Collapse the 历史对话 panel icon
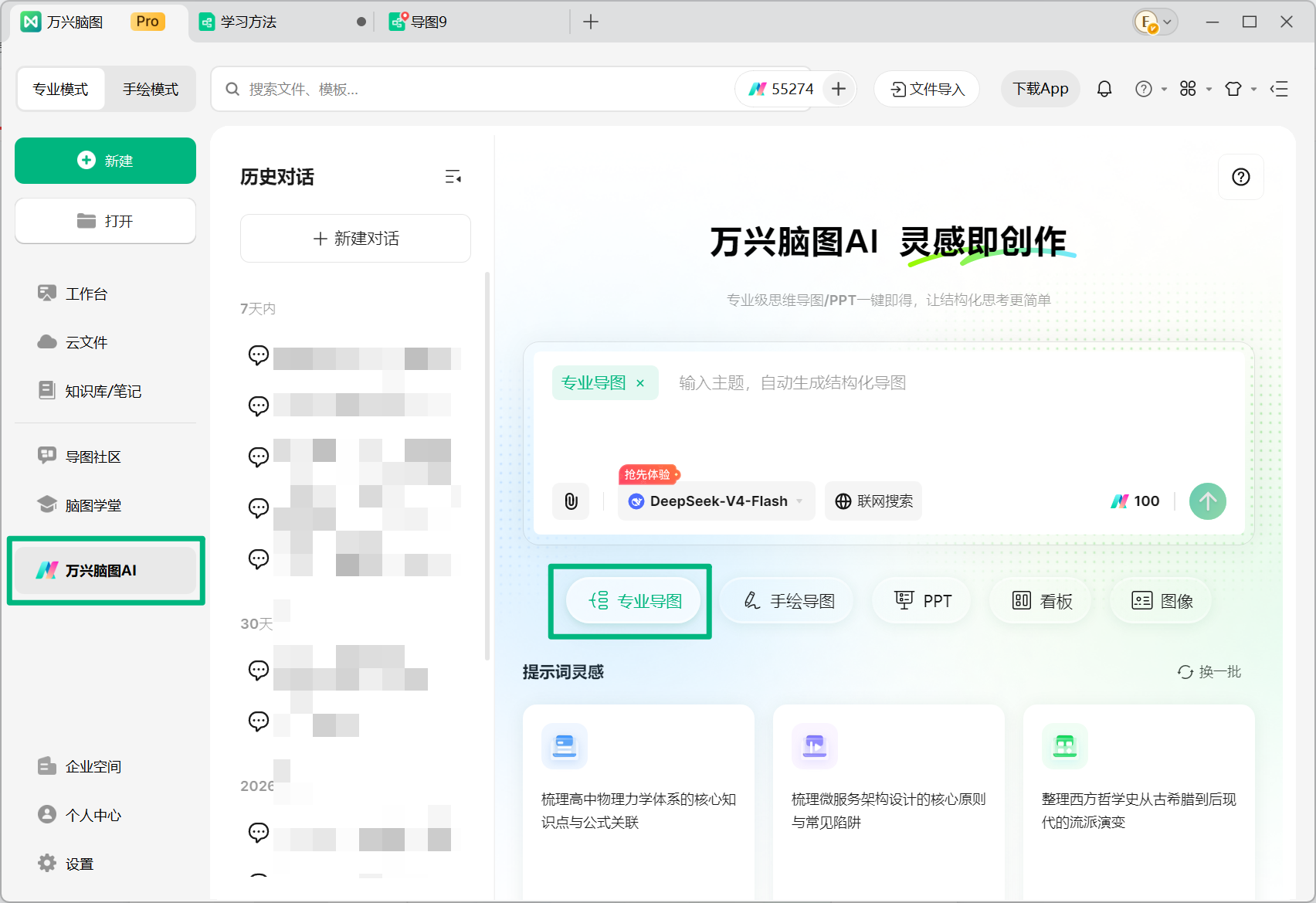1316x903 pixels. click(453, 177)
